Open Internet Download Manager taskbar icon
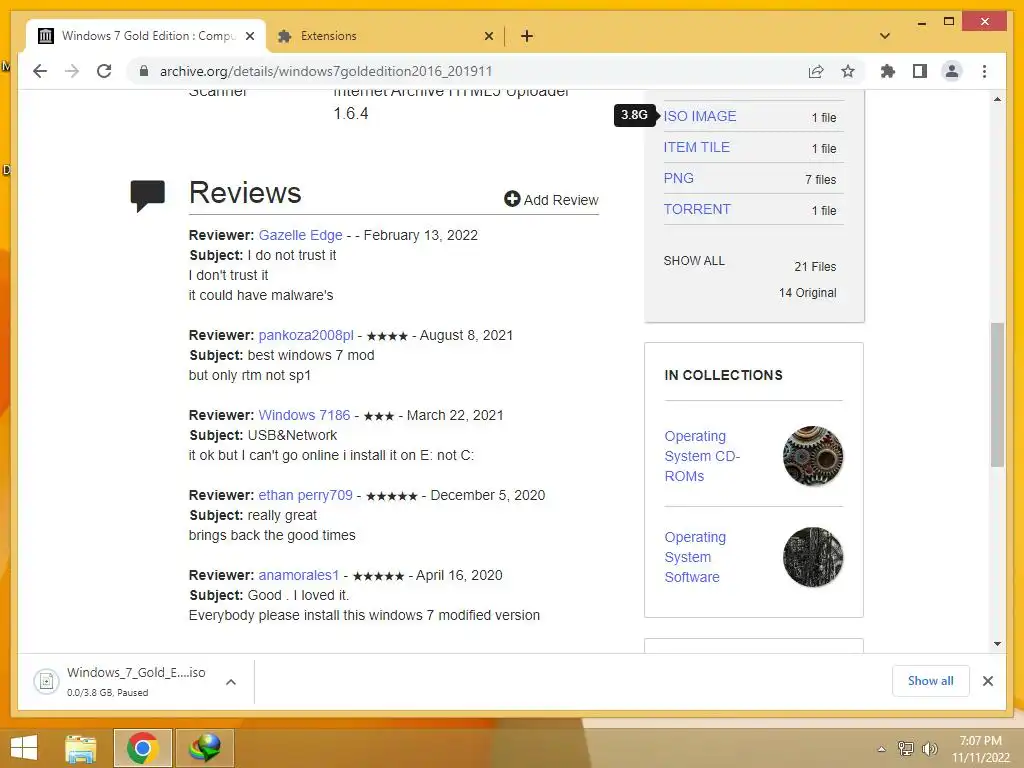 [x=204, y=748]
